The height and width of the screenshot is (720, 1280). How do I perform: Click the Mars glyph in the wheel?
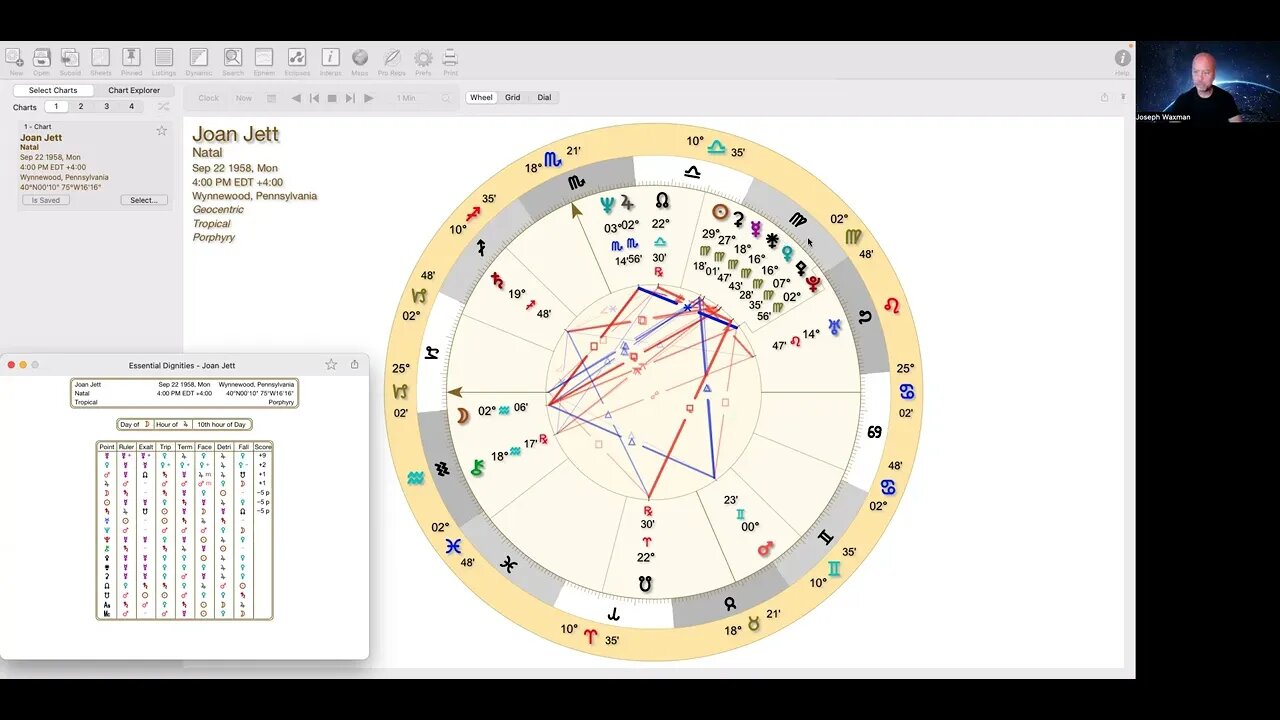click(765, 548)
